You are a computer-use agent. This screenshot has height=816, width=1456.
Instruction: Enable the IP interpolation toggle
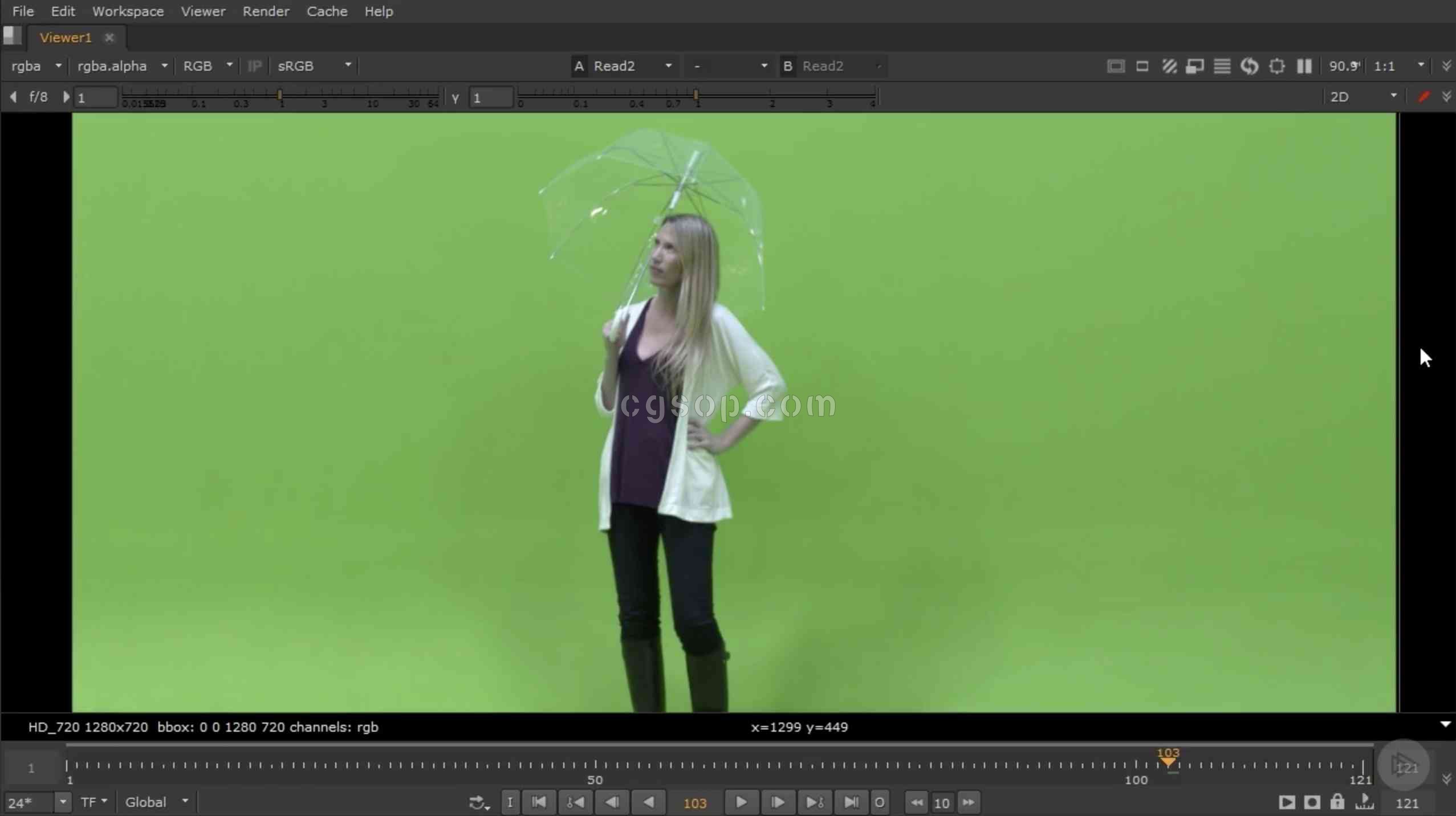coord(253,65)
